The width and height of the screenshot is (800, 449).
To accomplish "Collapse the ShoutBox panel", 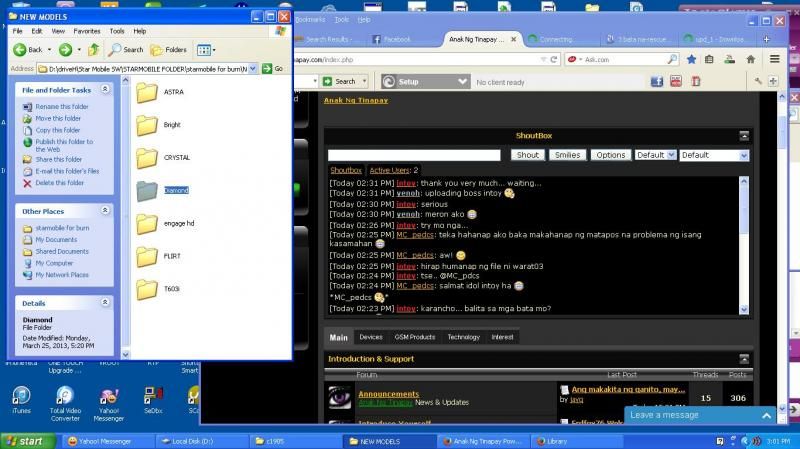I will [x=743, y=135].
